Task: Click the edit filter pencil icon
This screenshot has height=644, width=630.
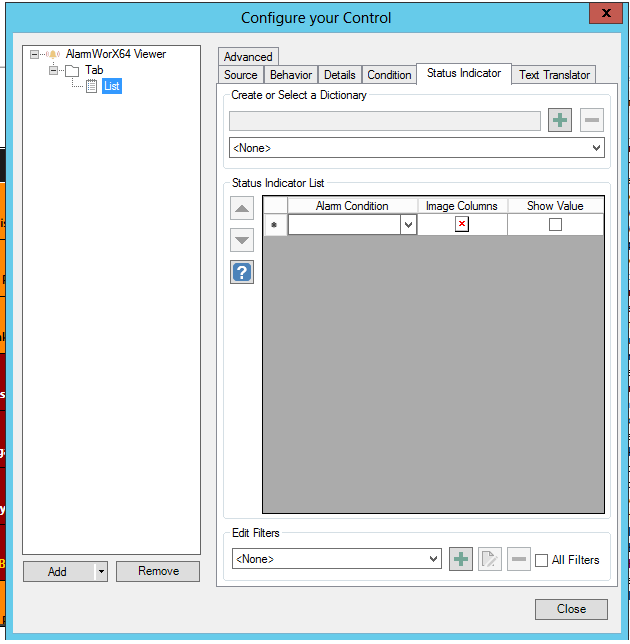Action: [489, 559]
